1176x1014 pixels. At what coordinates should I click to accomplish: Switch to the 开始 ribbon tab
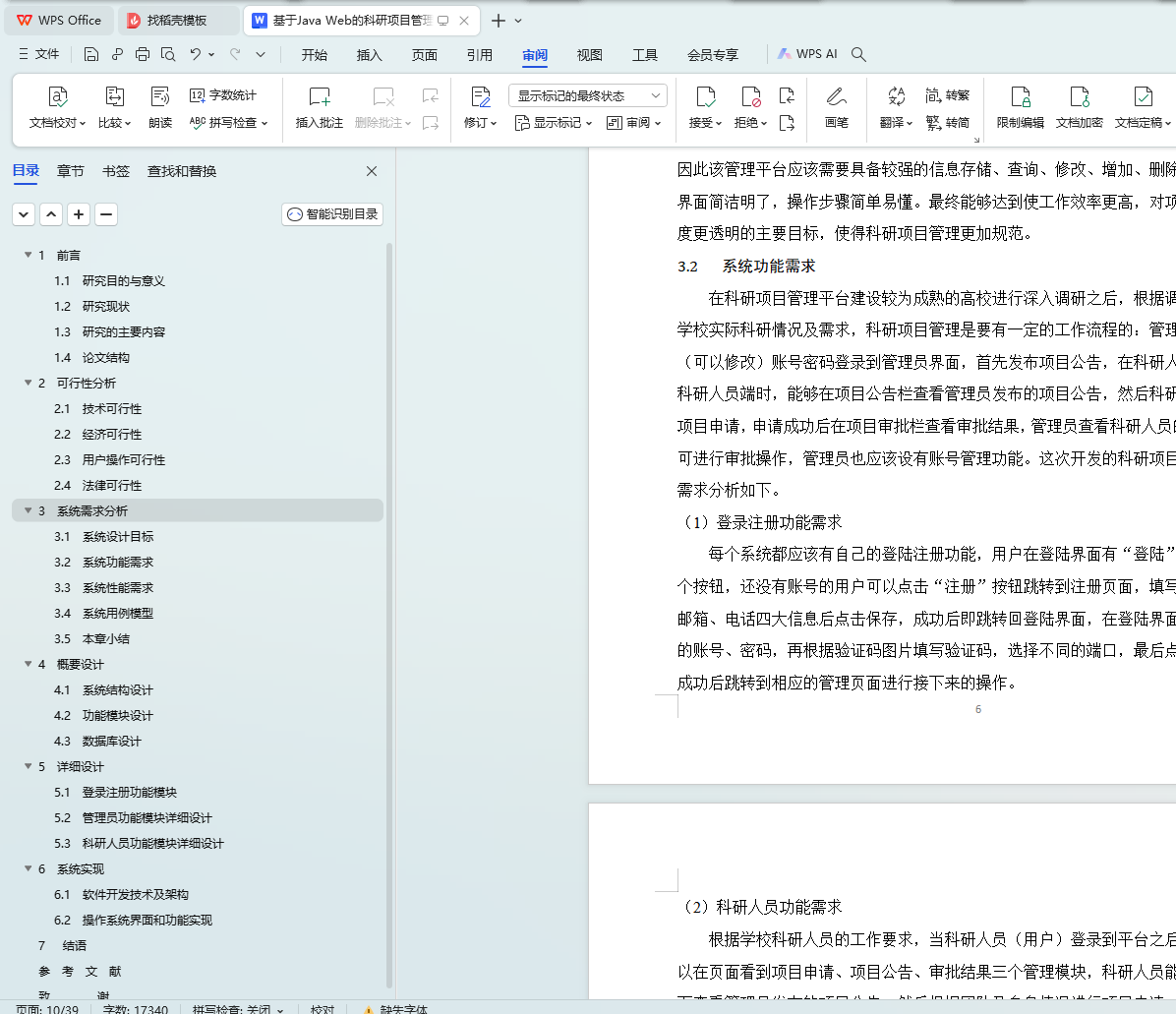315,55
